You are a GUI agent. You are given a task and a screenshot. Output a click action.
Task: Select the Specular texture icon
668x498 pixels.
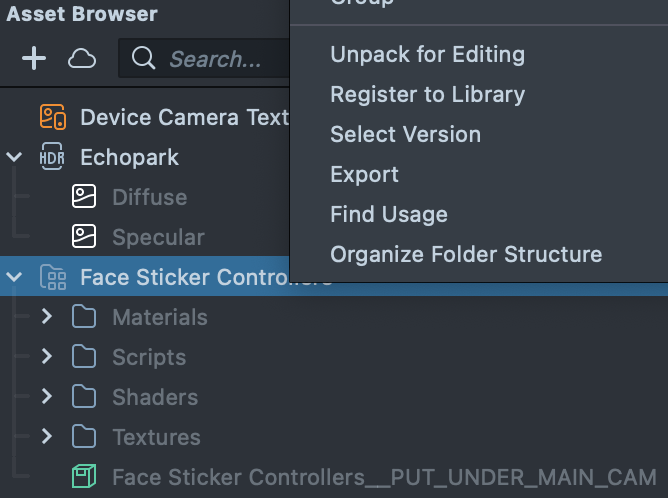[84, 237]
